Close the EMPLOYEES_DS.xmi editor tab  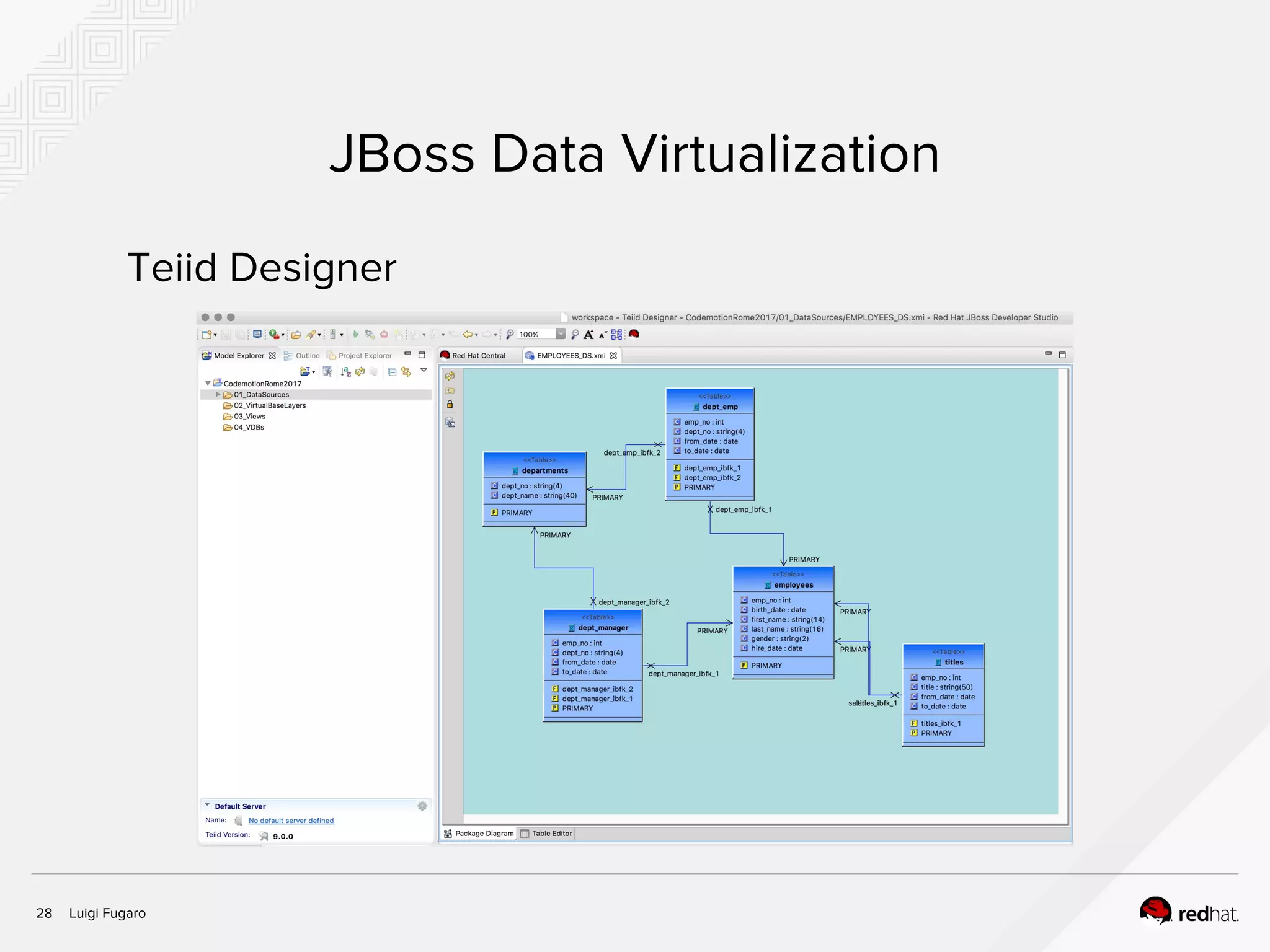tap(613, 356)
